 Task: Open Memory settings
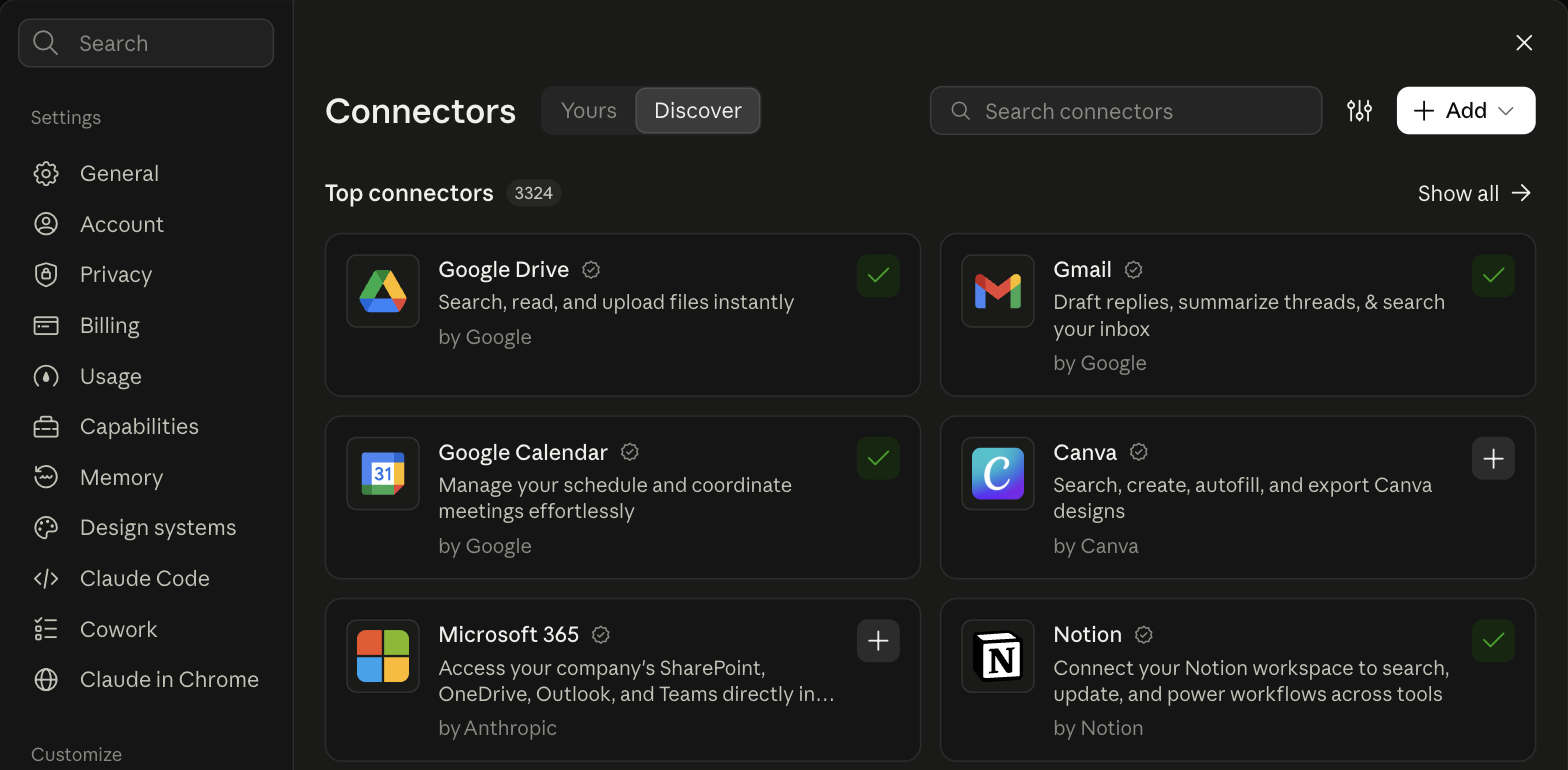146,478
